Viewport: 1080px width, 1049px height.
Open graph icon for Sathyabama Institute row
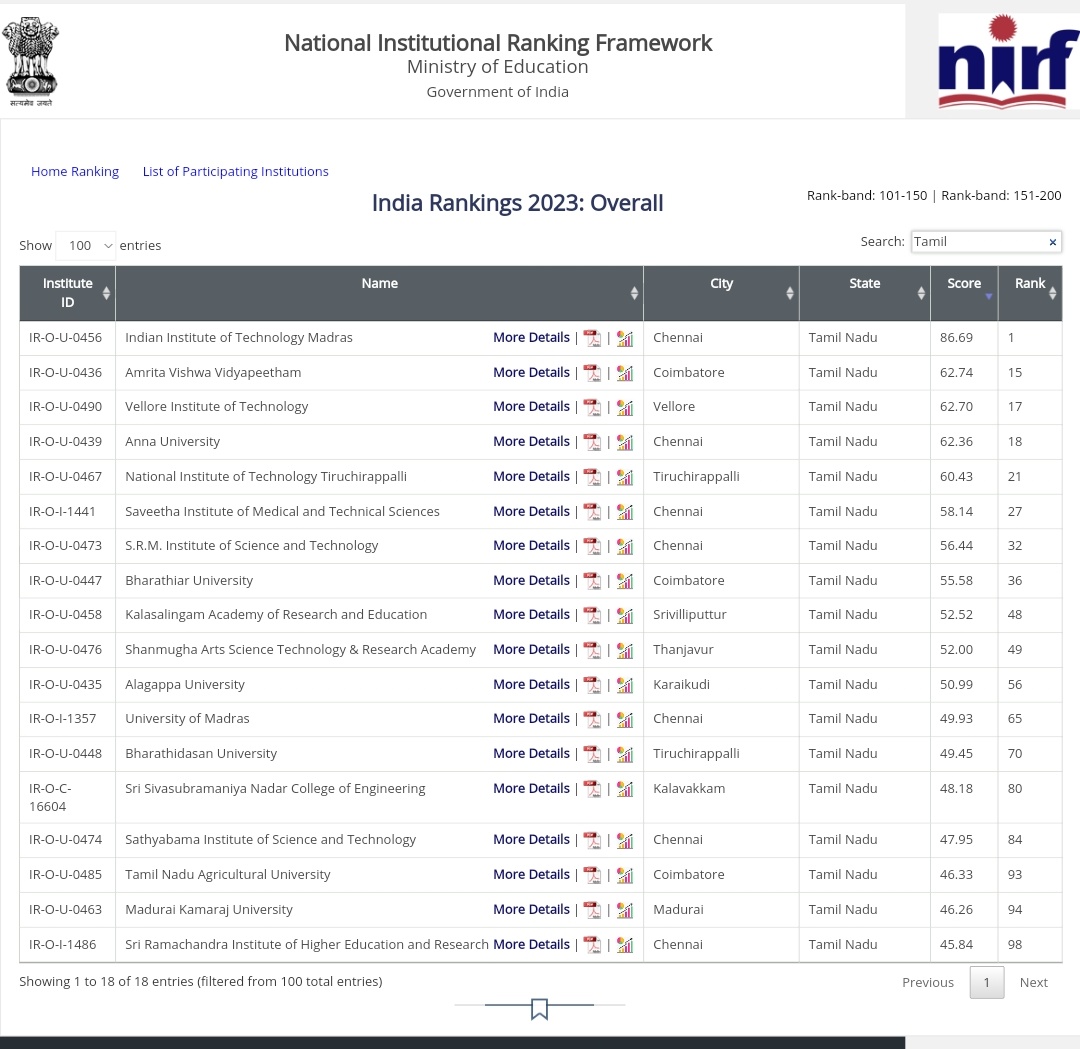(625, 840)
